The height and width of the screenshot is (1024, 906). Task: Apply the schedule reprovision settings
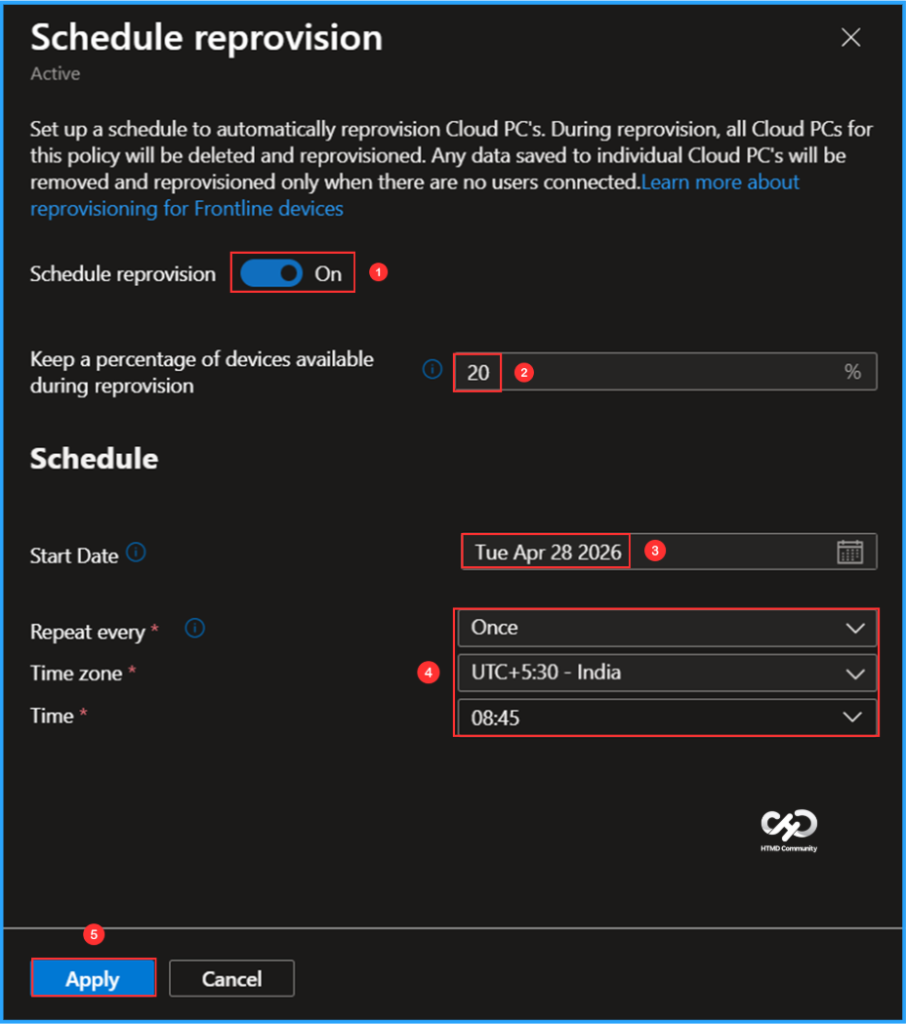point(93,978)
